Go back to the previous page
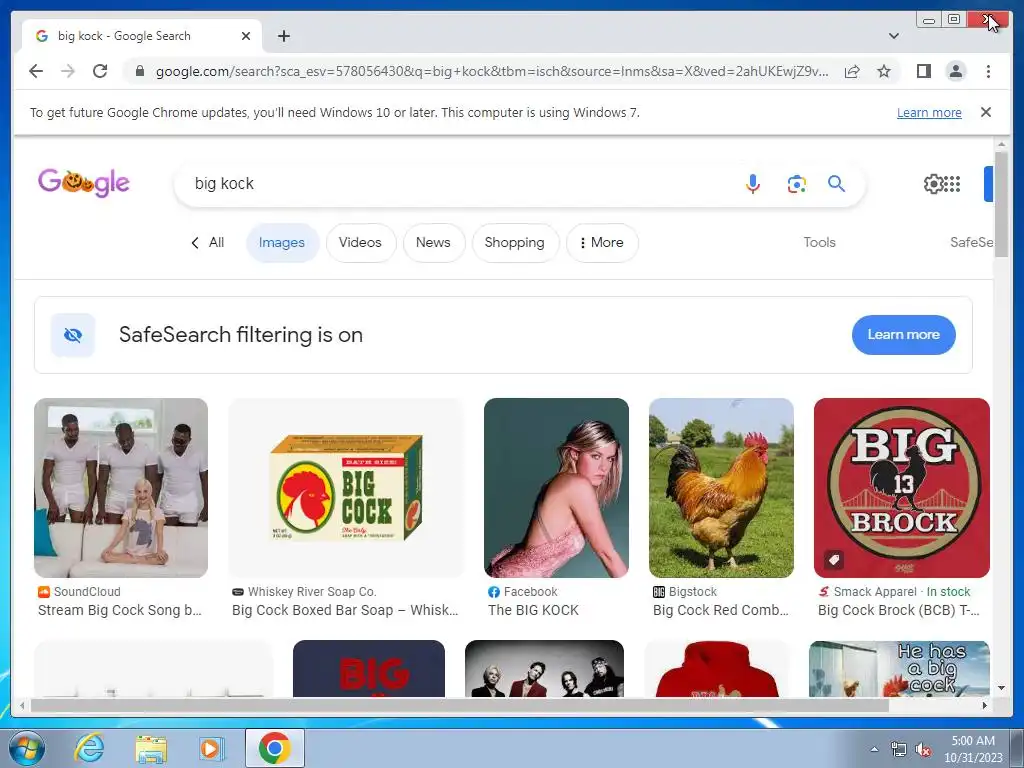The image size is (1024, 768). click(x=36, y=71)
